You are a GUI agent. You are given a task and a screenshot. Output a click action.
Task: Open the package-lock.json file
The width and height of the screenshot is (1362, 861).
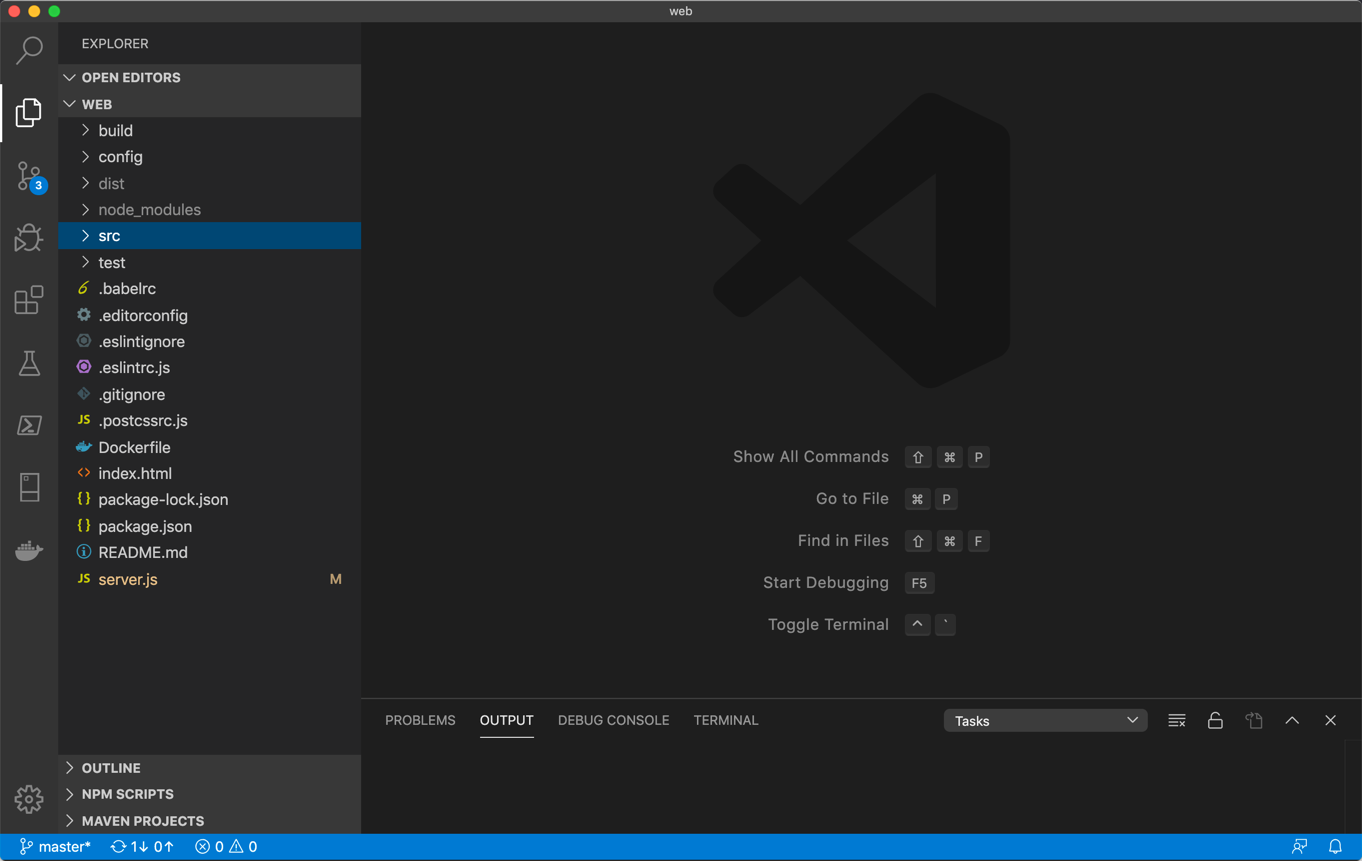click(x=209, y=499)
